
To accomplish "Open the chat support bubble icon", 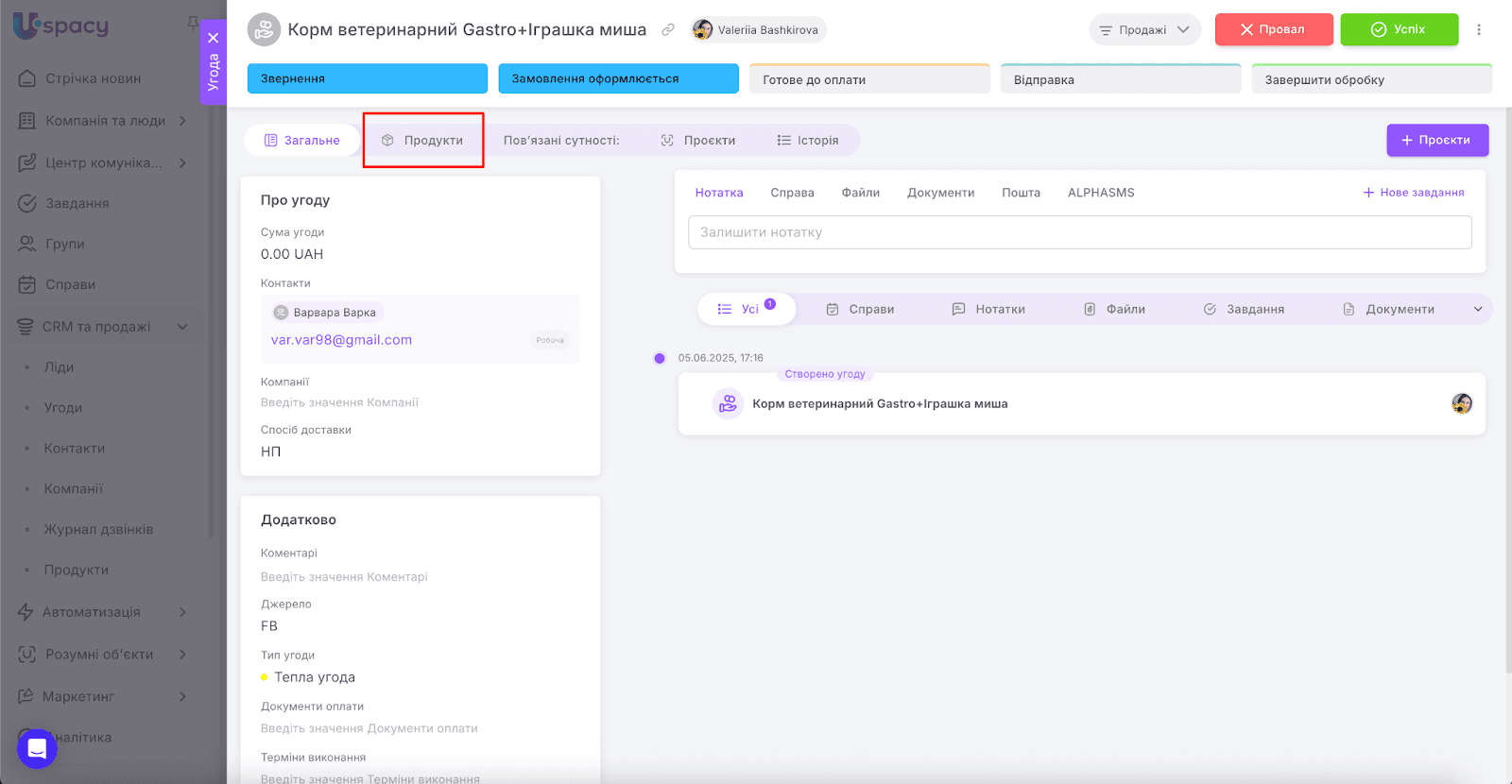I will (x=37, y=749).
